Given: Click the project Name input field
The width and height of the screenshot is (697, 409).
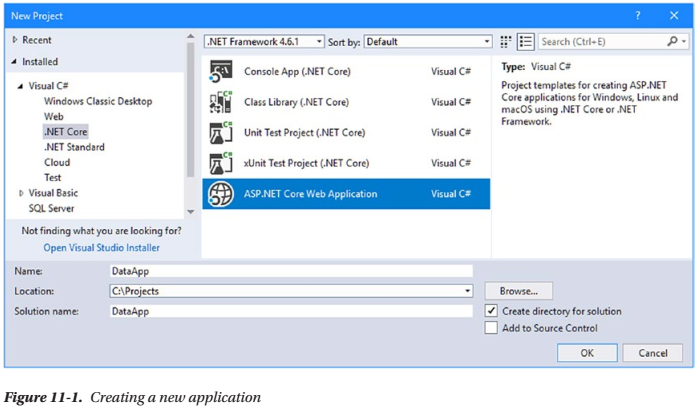Looking at the screenshot, I should pyautogui.click(x=291, y=271).
